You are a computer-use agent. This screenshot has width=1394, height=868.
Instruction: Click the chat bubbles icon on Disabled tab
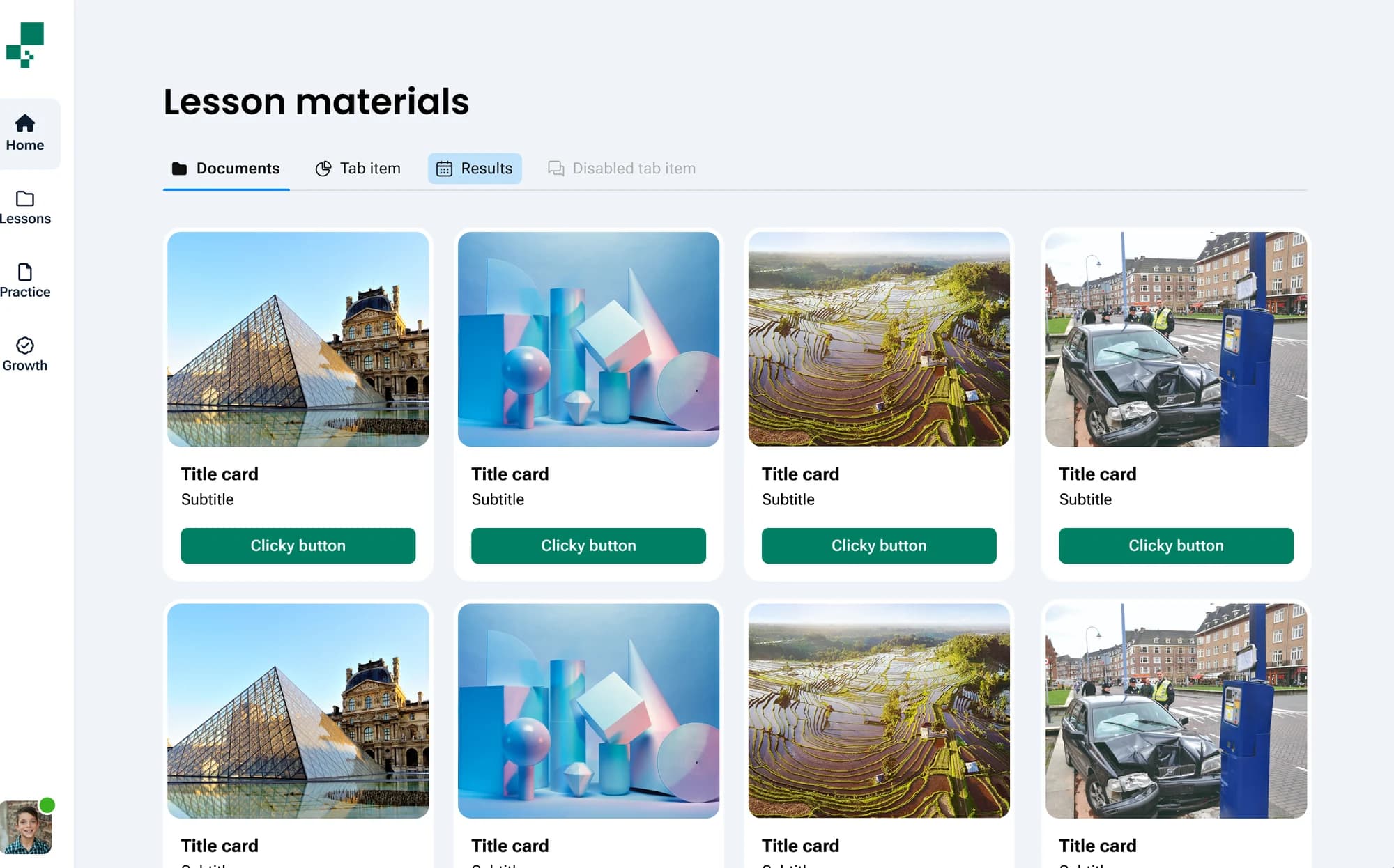pyautogui.click(x=556, y=169)
